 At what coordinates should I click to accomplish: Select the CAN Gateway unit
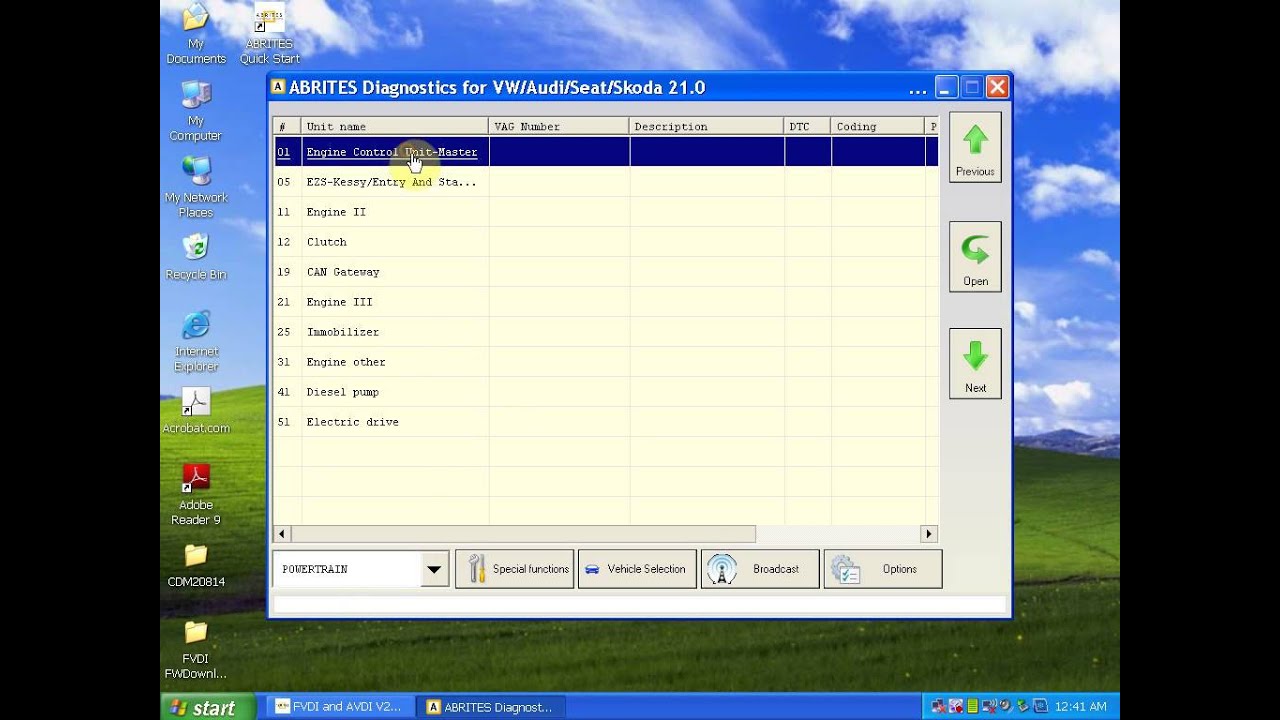[x=605, y=272]
